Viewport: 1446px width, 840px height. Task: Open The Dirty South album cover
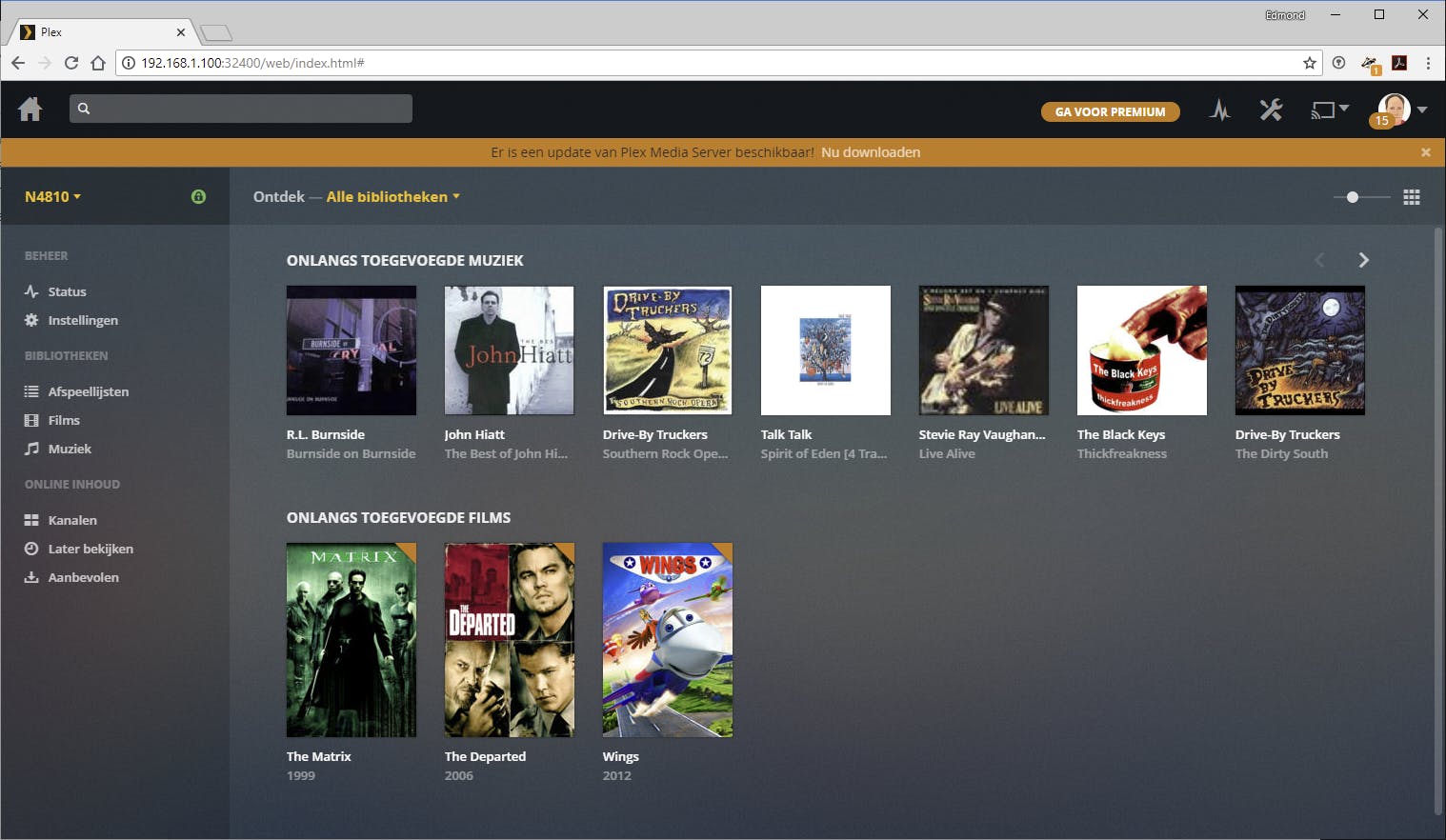1300,350
